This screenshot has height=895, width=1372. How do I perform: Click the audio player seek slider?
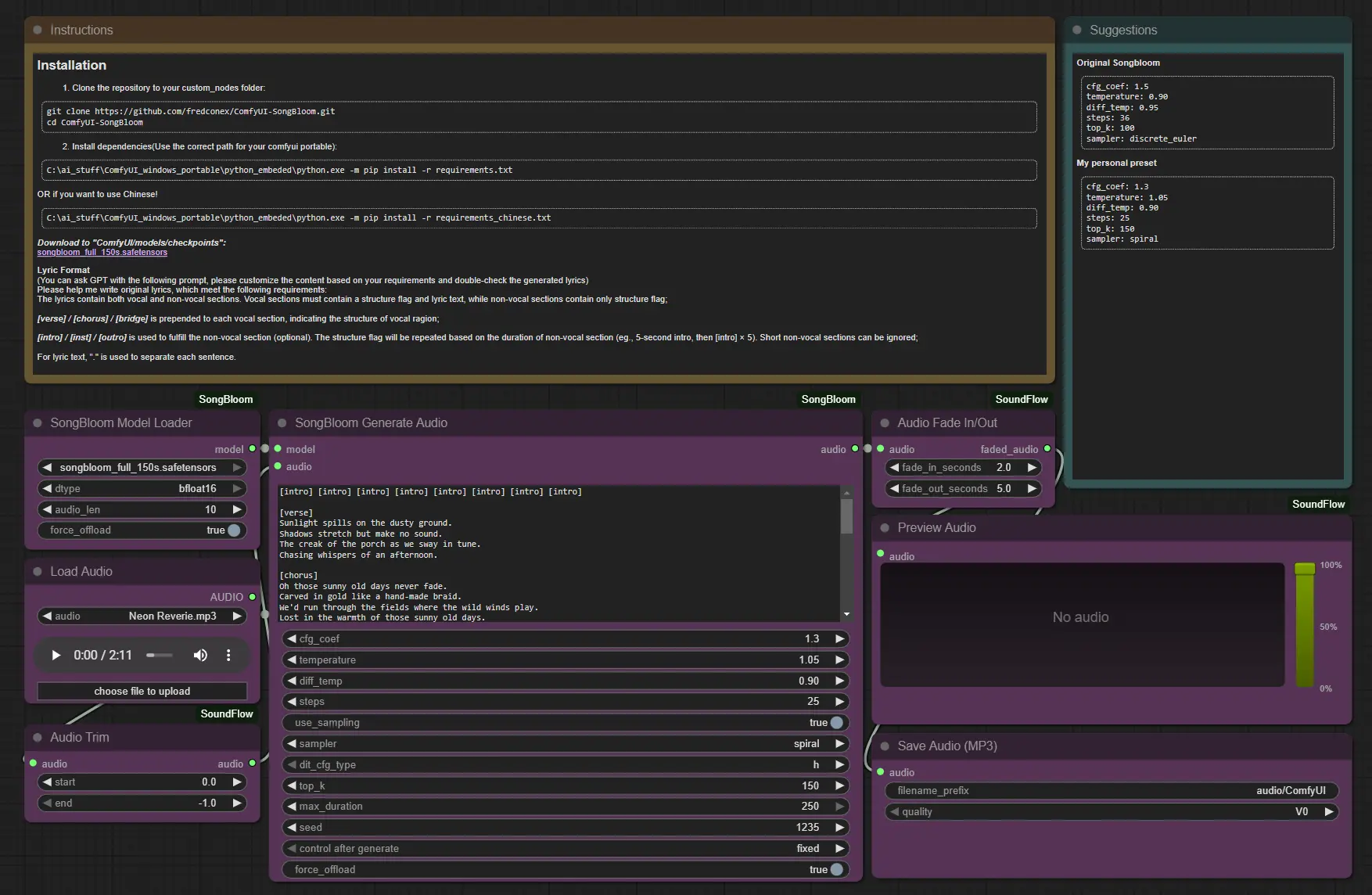[x=160, y=656]
